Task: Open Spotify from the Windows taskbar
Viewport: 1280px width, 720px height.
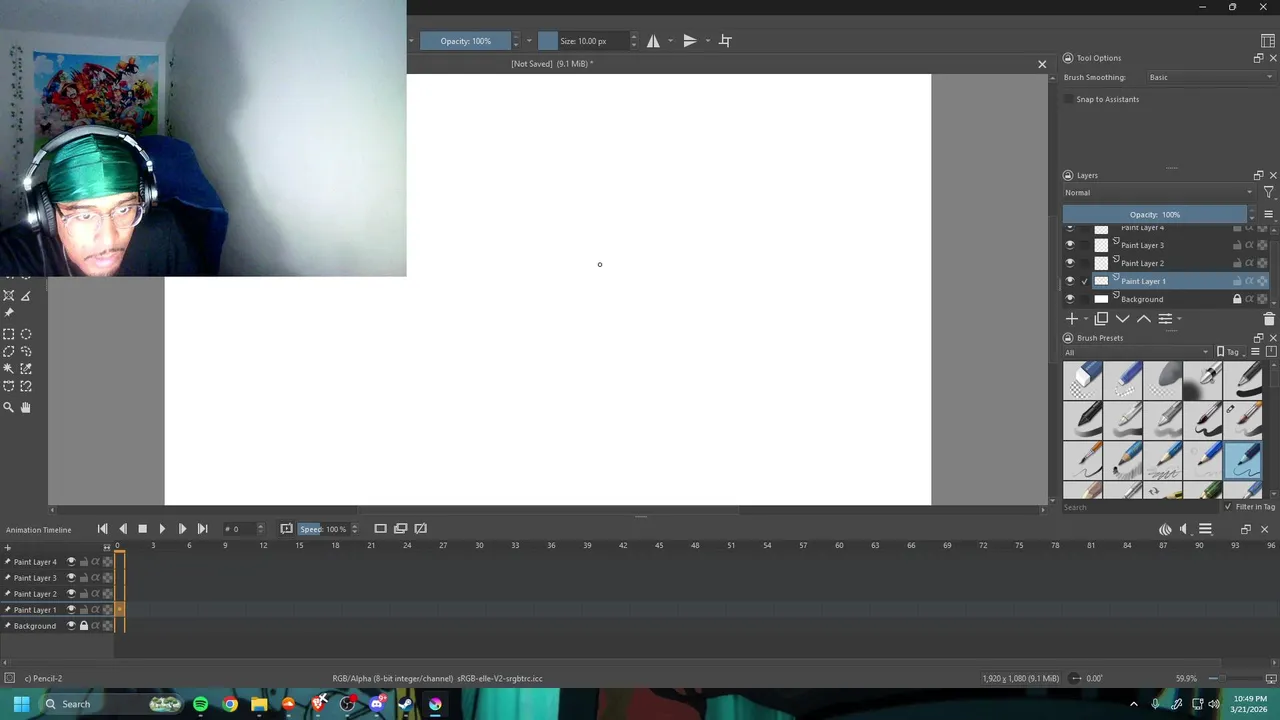Action: click(200, 704)
